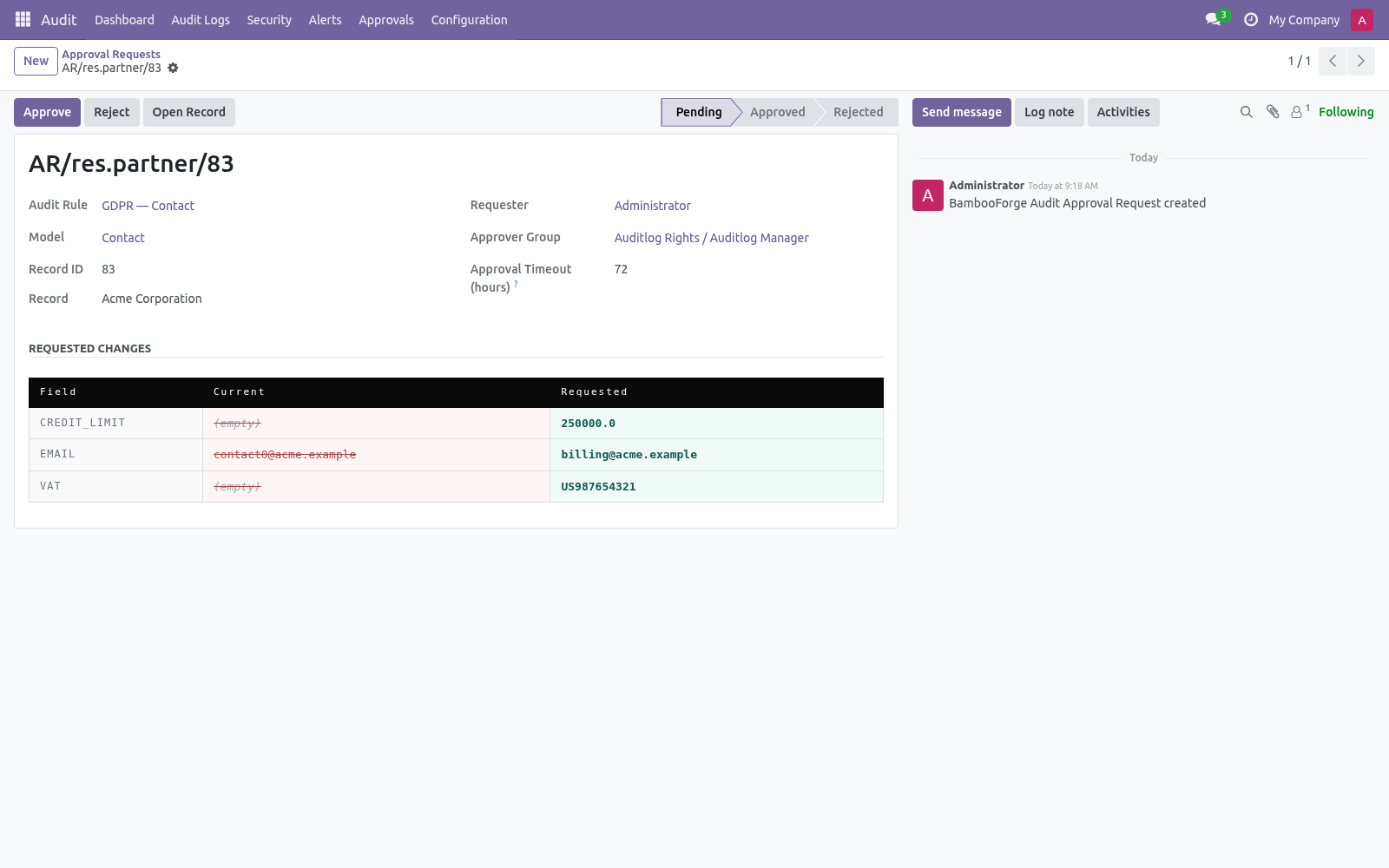Go to next record arrow
Screen dimensions: 1389x868
[x=1360, y=61]
